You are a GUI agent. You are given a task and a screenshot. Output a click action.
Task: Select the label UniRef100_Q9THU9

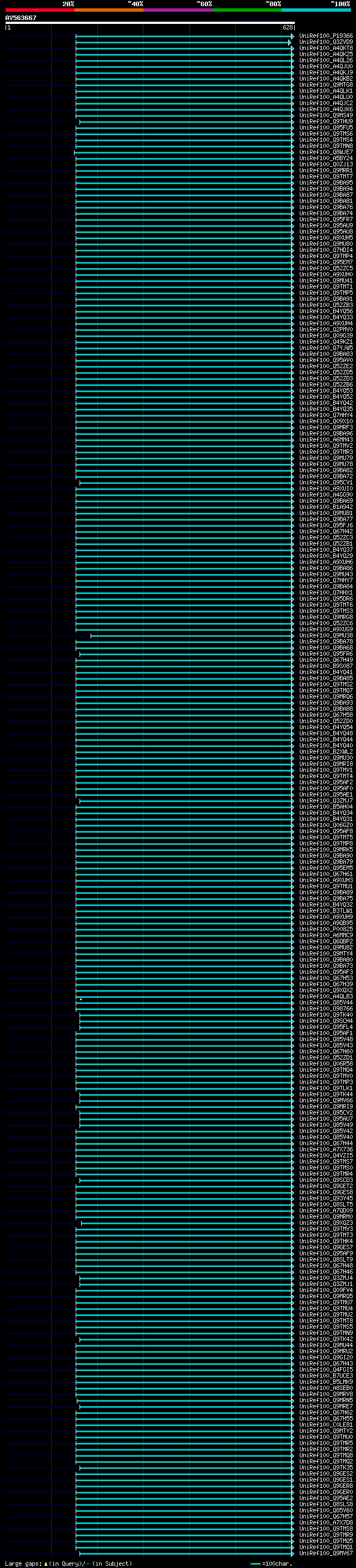(326, 122)
